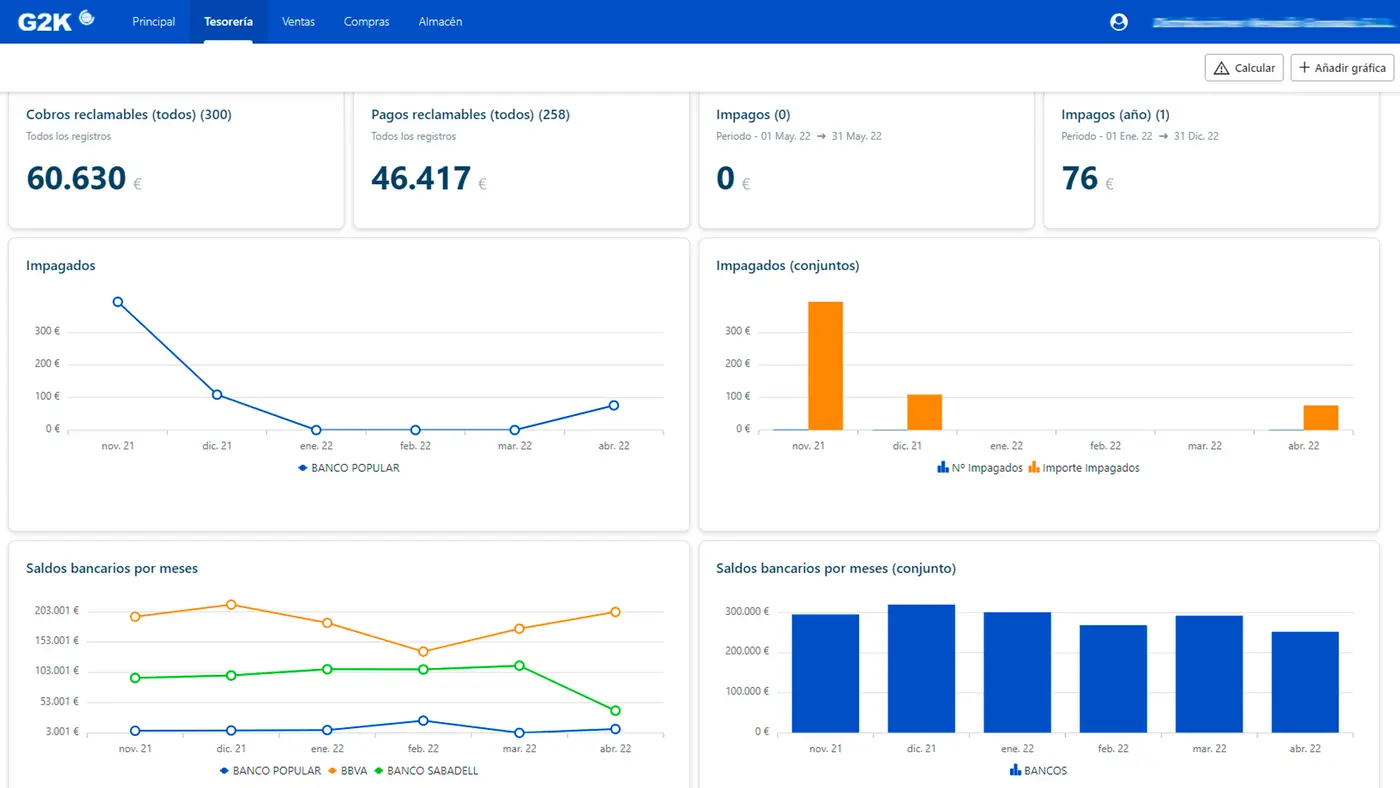Screen dimensions: 1400x788
Task: Click the 'Saldos bancarios por meses' chart title
Action: click(x=112, y=569)
